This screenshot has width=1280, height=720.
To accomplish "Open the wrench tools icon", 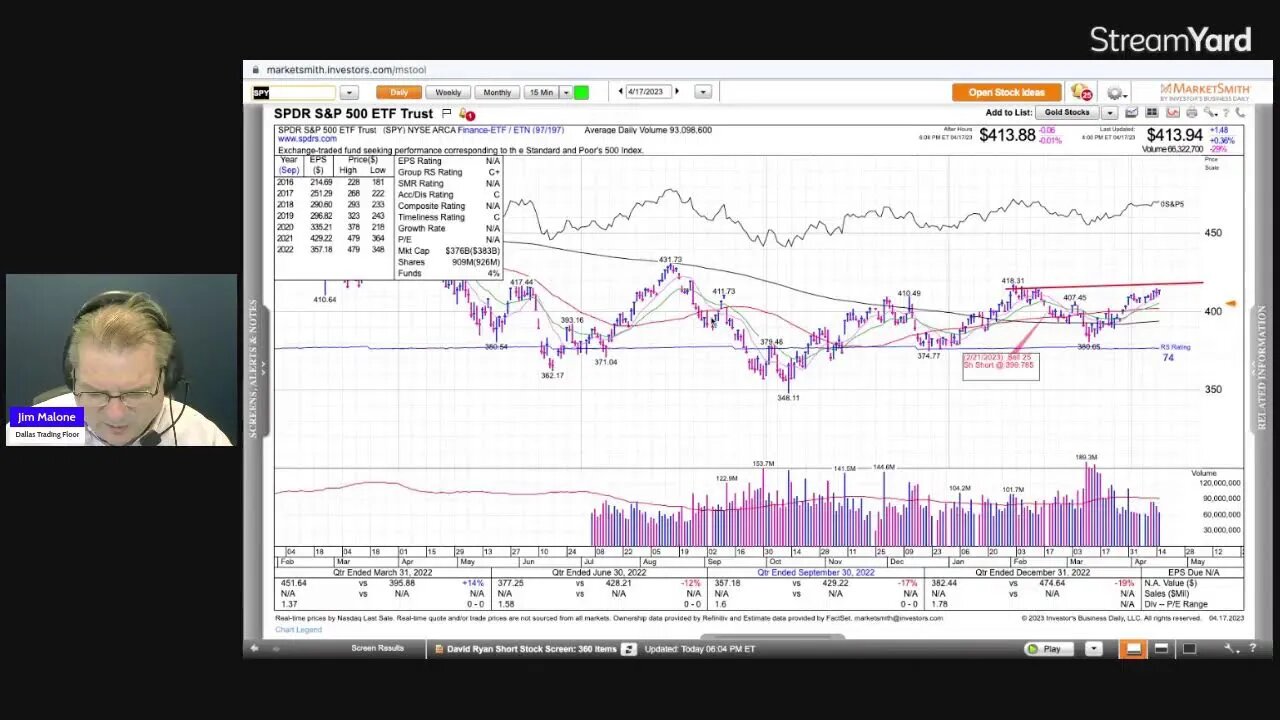I will pos(1233,649).
